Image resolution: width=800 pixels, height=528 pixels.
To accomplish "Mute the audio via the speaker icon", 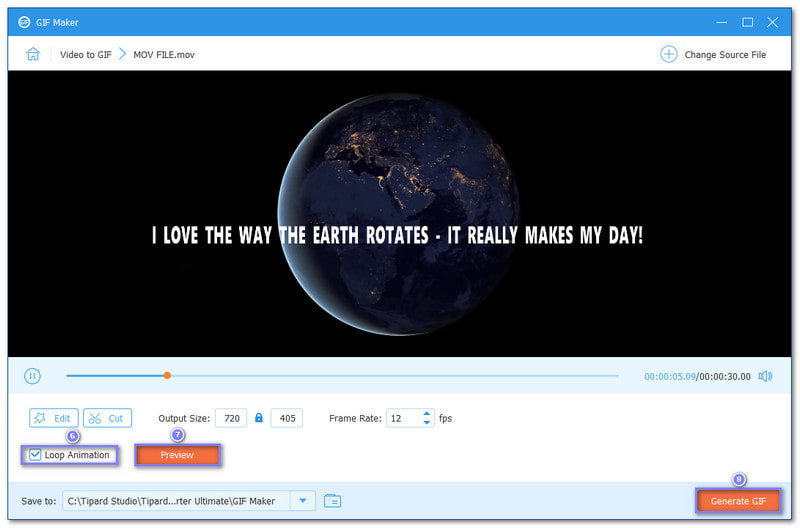I will (765, 376).
